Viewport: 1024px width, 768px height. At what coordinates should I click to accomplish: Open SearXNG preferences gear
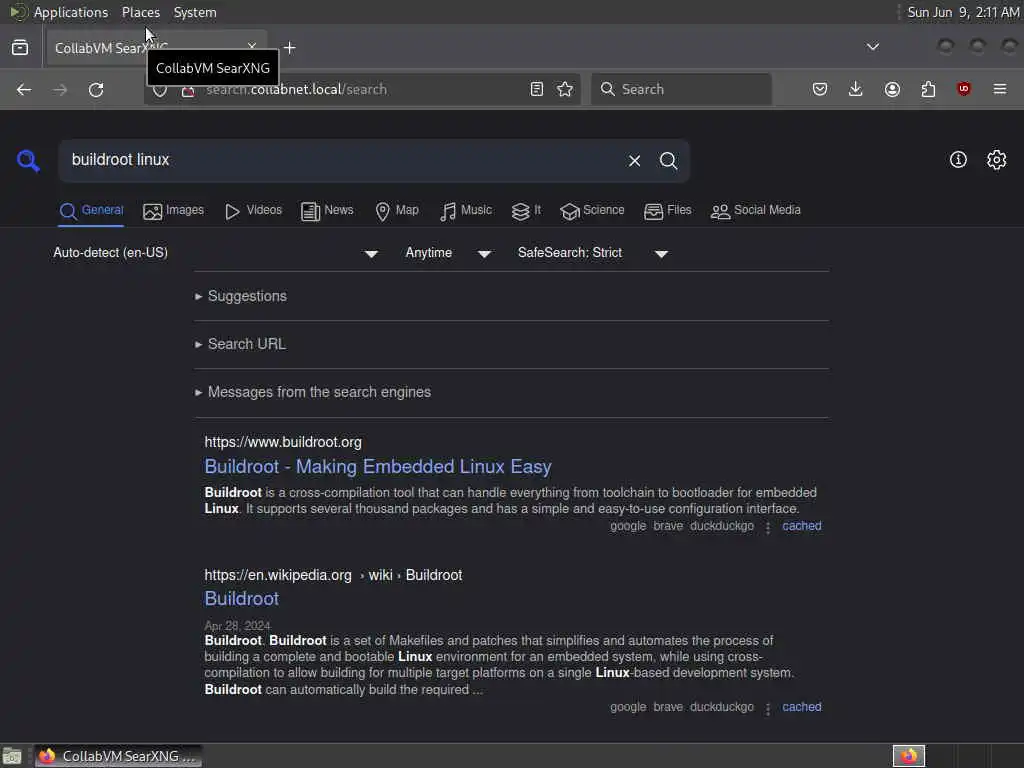click(x=997, y=160)
